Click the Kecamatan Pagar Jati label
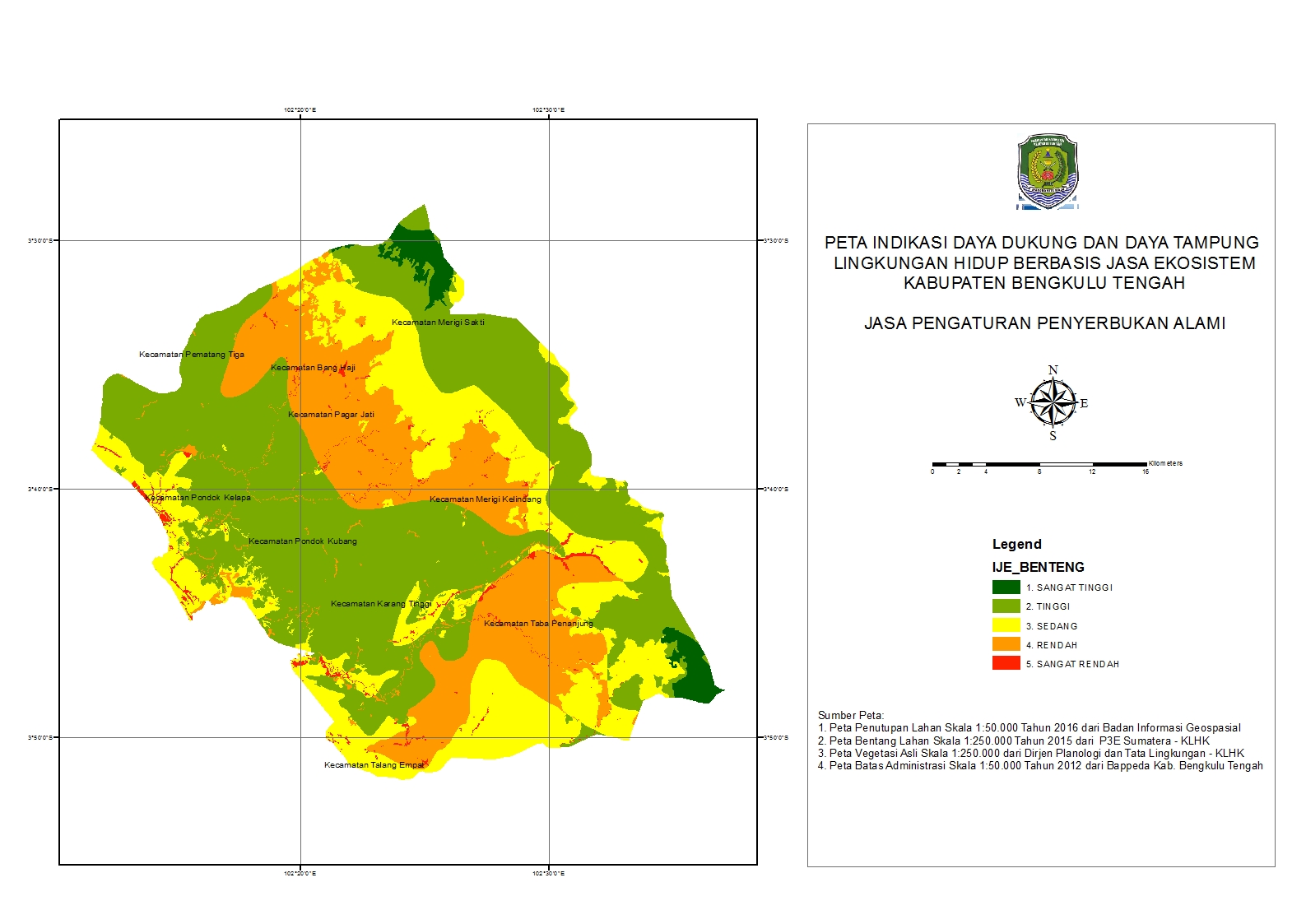Screen dimensions: 1306x924 click(331, 415)
